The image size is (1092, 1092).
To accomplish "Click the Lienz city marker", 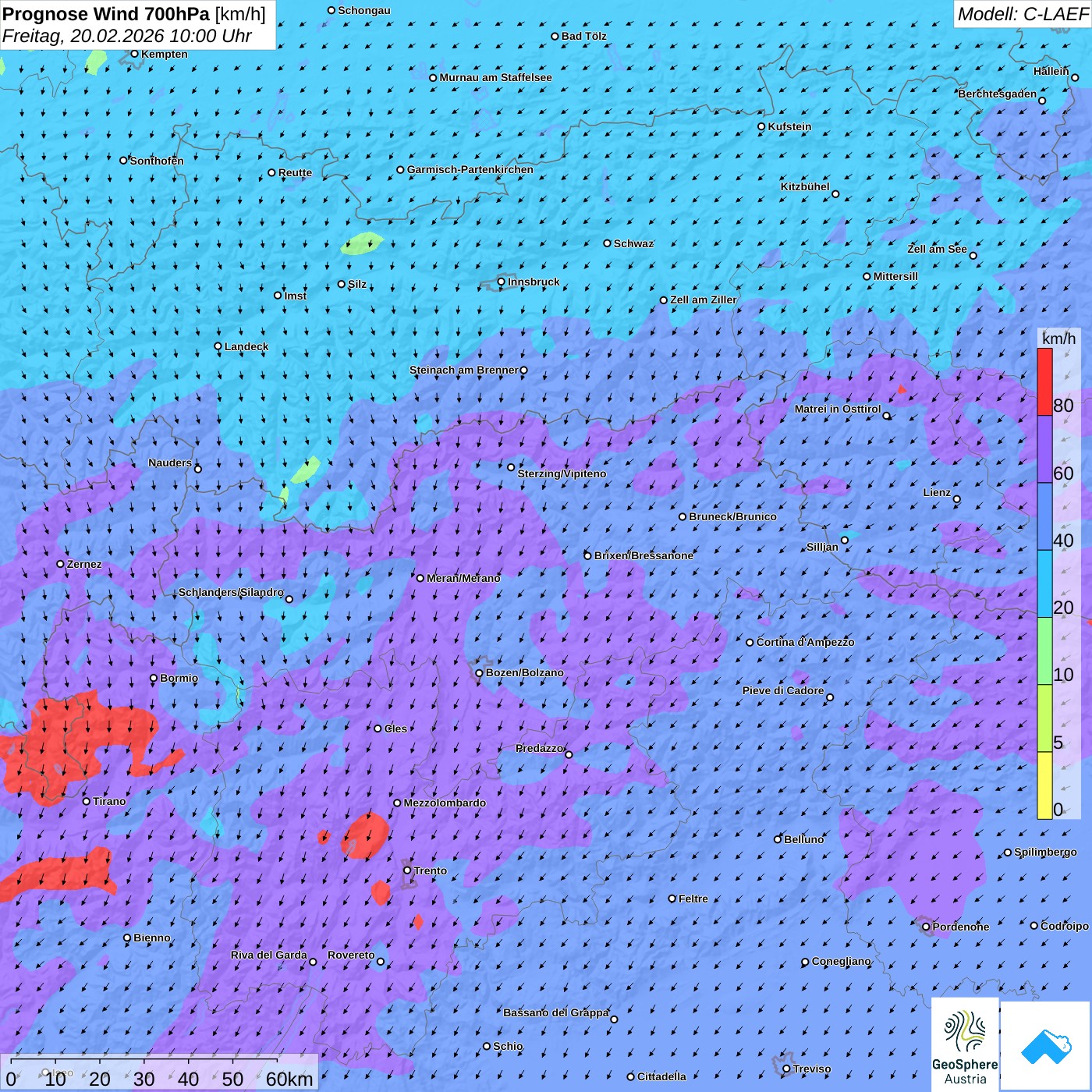I will coord(957,499).
